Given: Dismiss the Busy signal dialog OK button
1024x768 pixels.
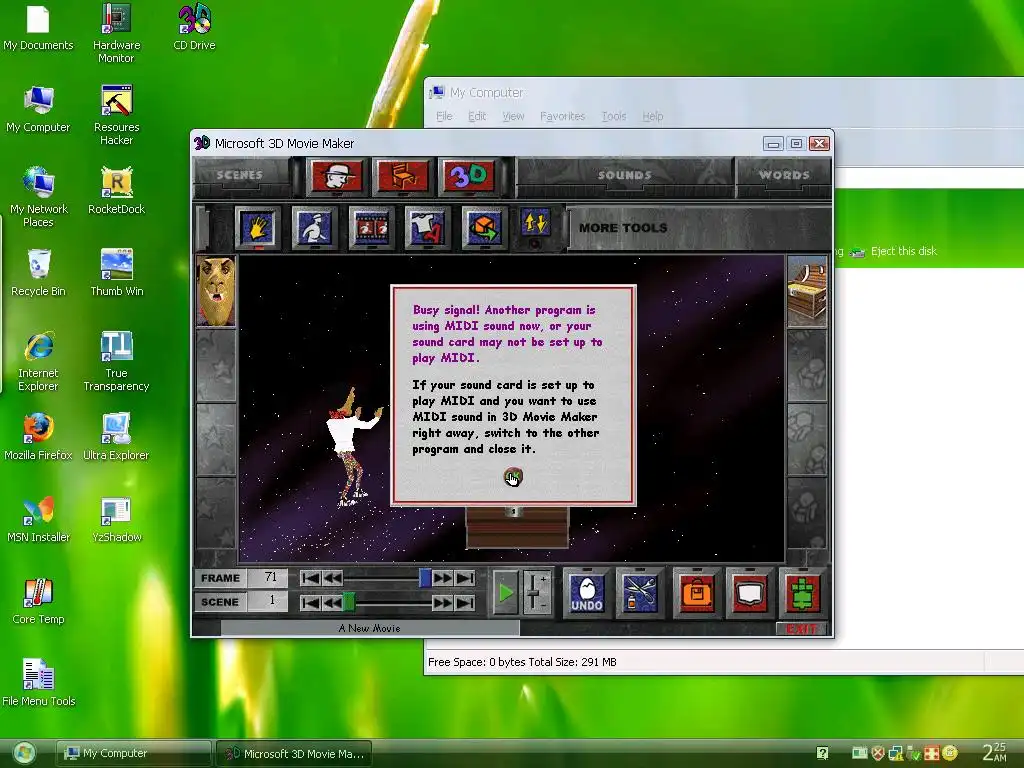Looking at the screenshot, I should (x=513, y=477).
